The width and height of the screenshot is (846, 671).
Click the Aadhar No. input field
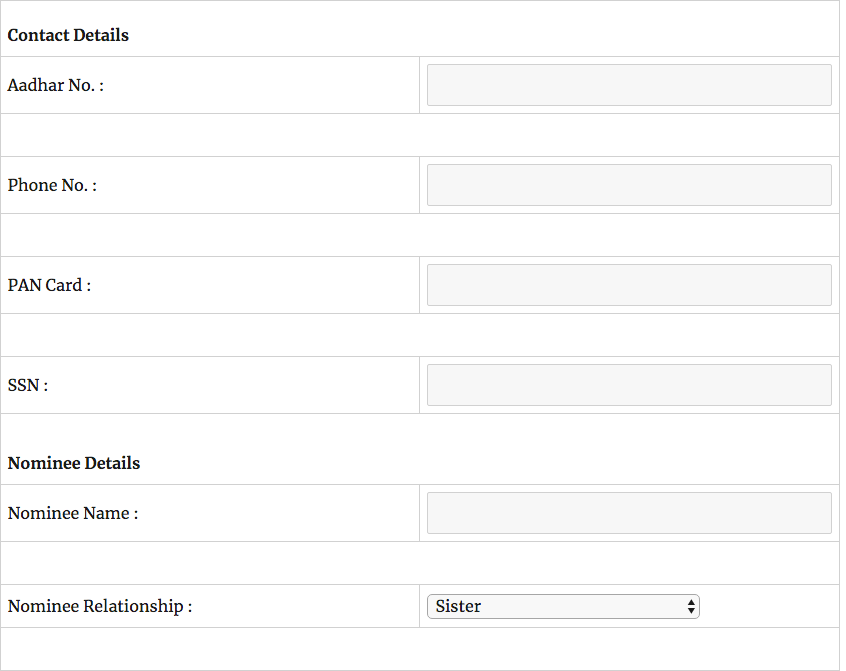click(x=629, y=85)
